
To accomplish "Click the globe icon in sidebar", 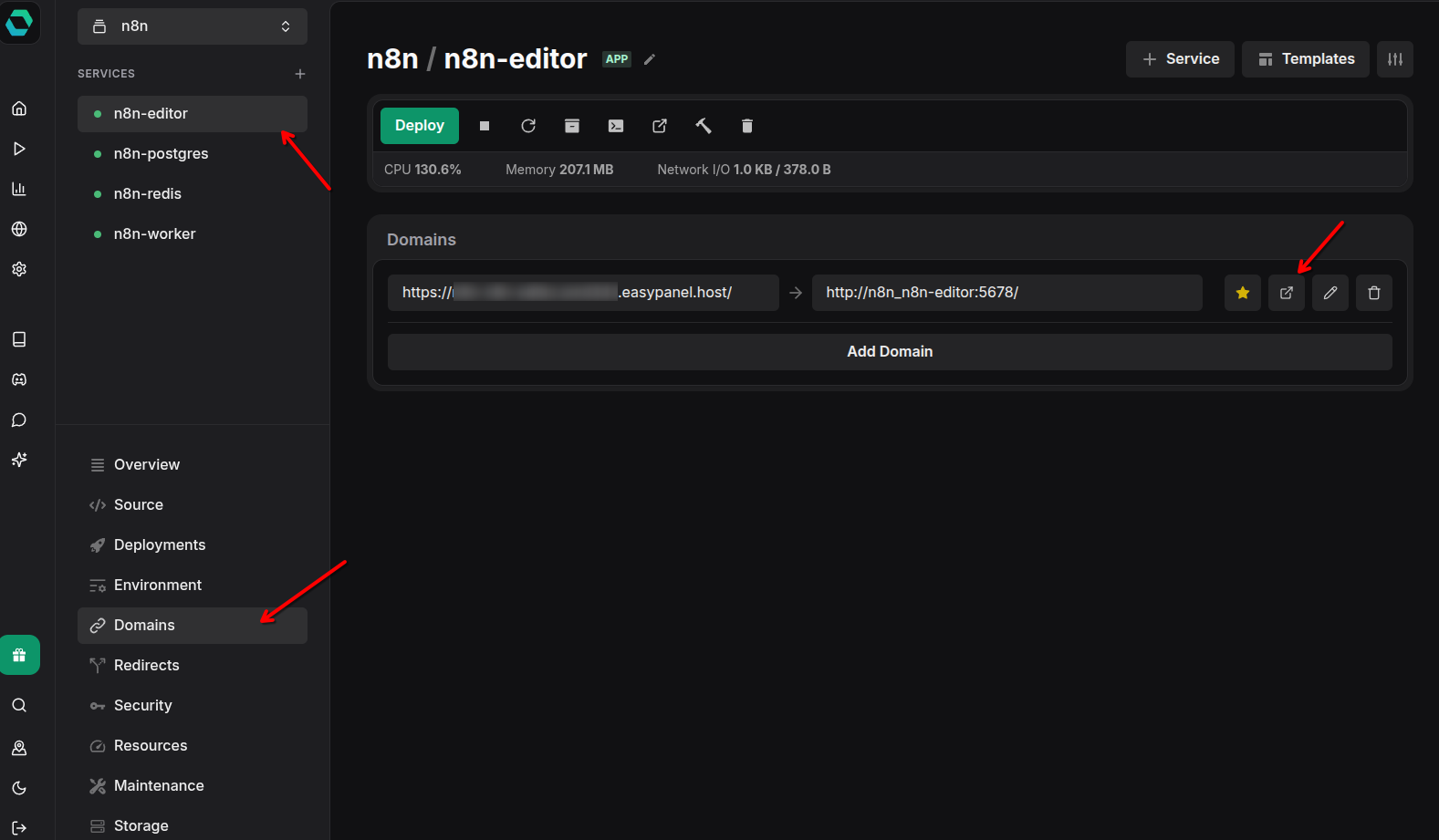I will coord(19,229).
